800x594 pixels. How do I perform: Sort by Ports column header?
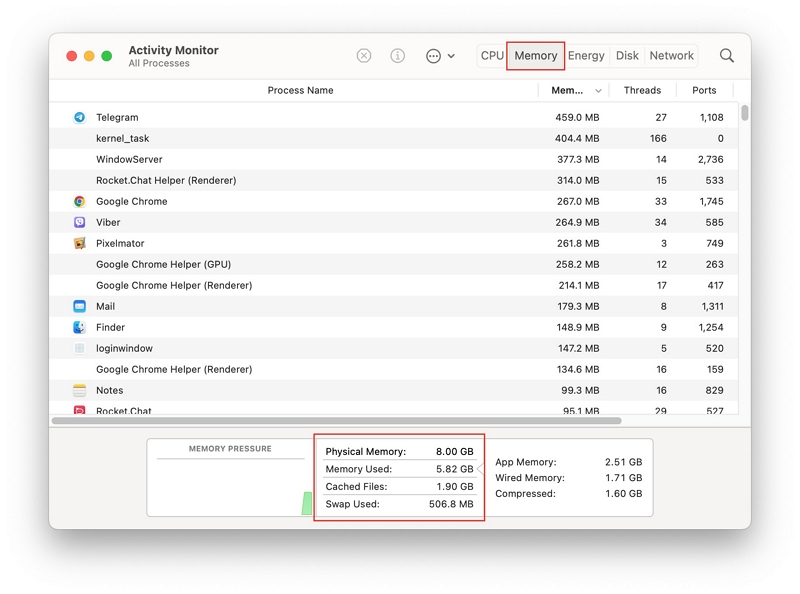click(x=704, y=90)
